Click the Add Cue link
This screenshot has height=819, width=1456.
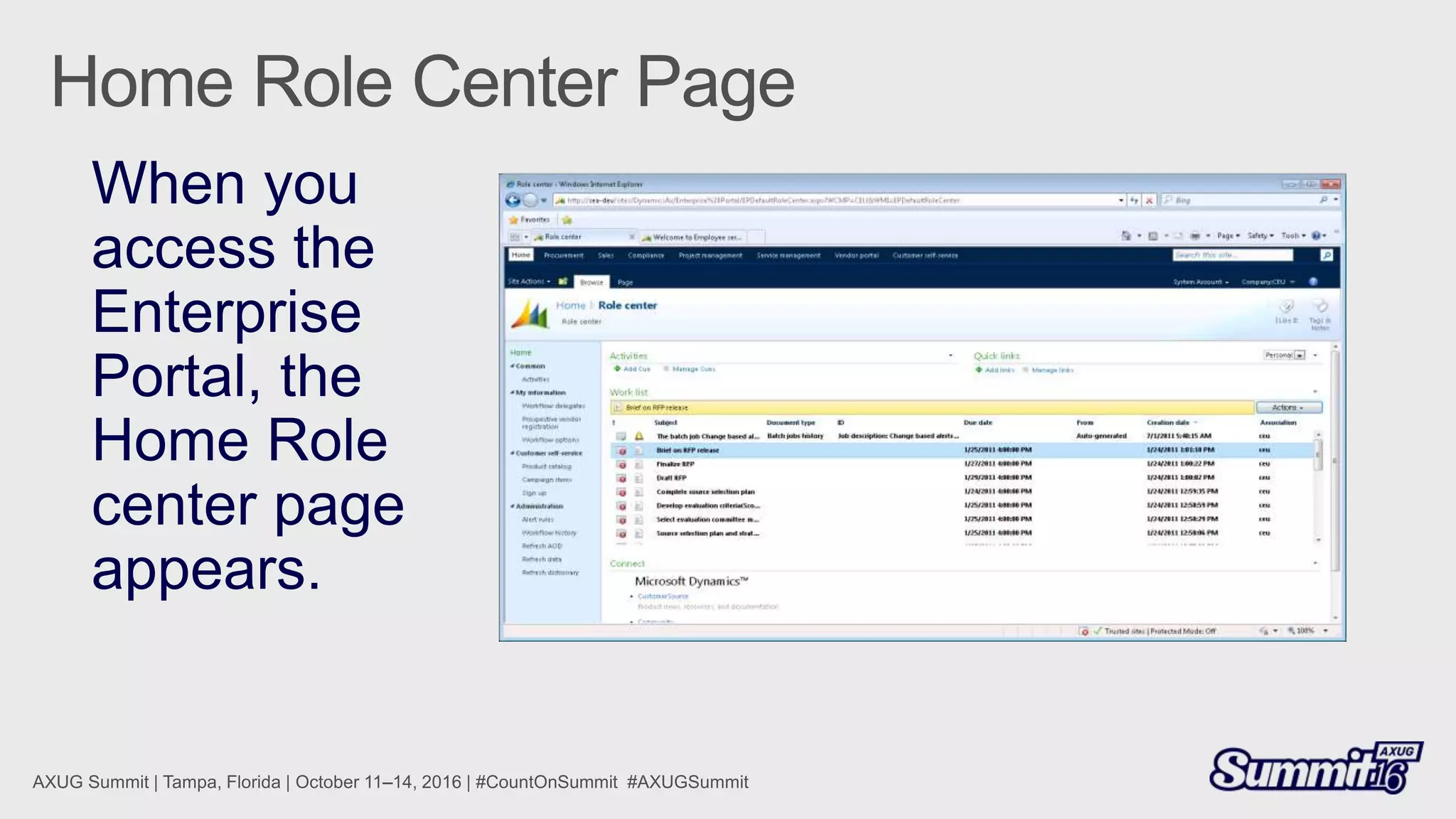(636, 369)
